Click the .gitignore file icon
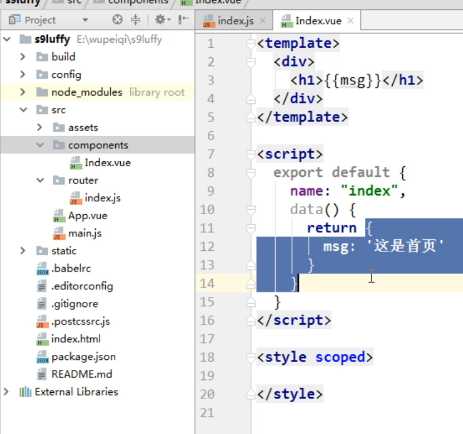The width and height of the screenshot is (463, 434). click(42, 304)
